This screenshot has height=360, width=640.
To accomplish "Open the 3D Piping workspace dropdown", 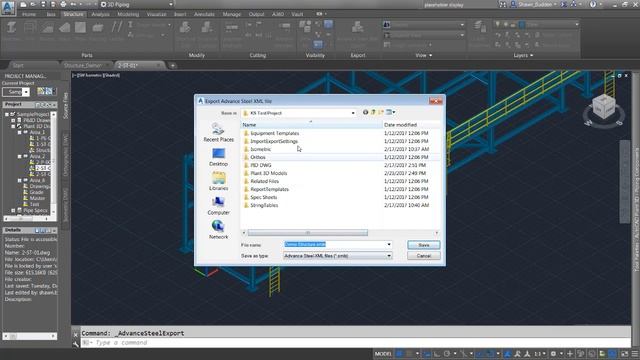I will (137, 4).
